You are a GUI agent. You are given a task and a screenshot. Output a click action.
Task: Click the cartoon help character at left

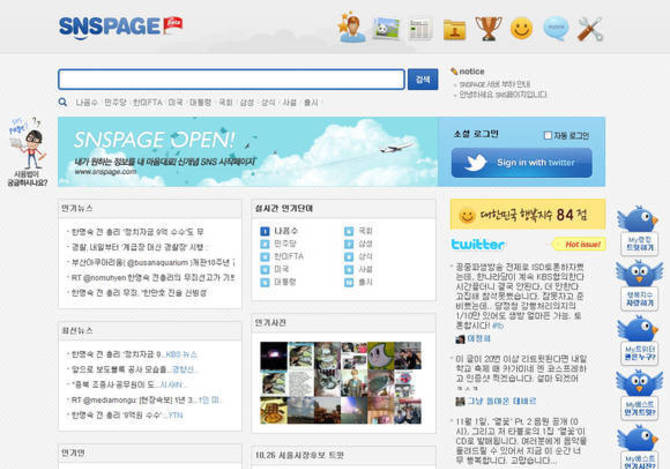point(27,152)
